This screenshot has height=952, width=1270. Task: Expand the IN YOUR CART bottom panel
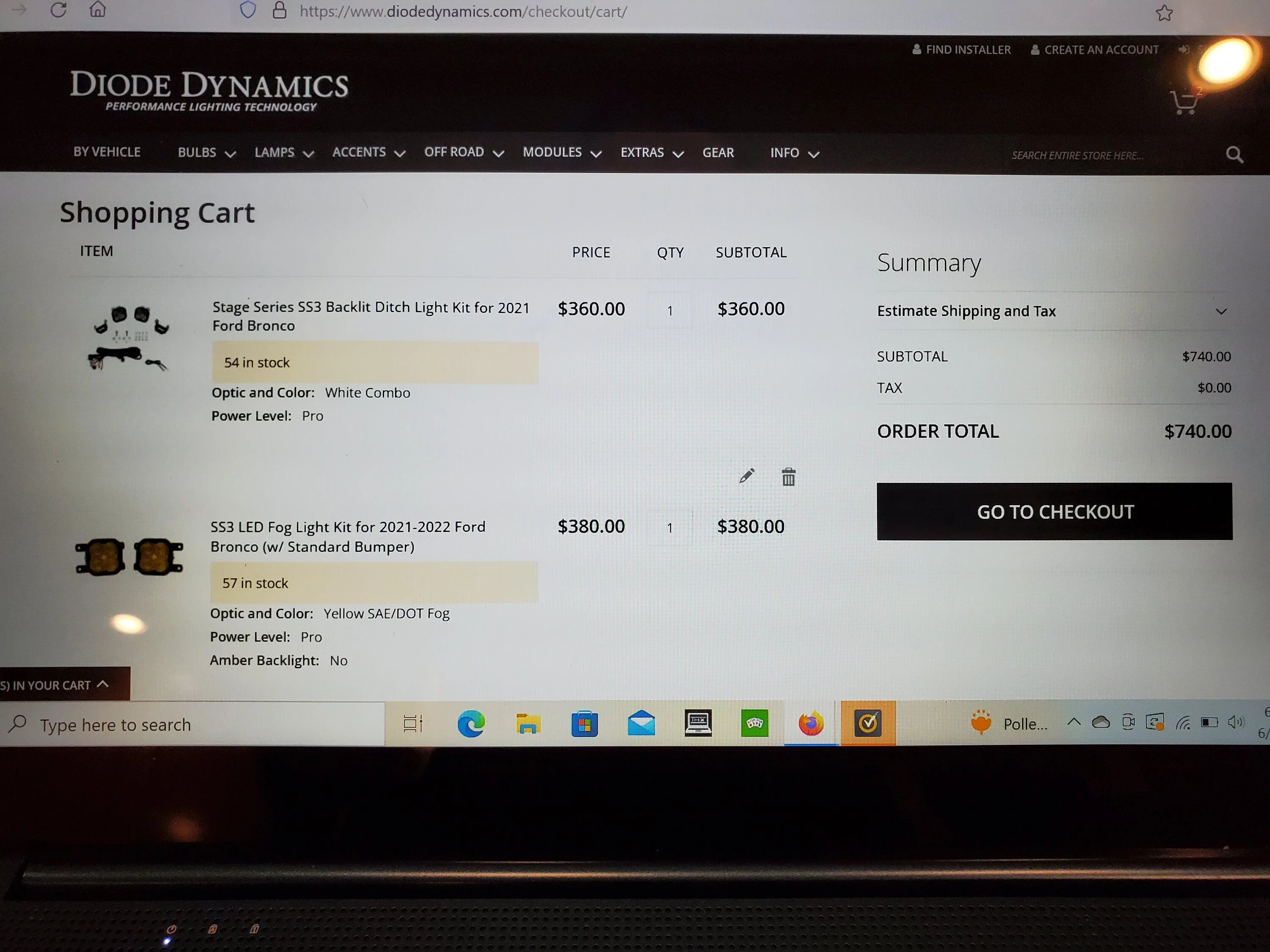64,685
